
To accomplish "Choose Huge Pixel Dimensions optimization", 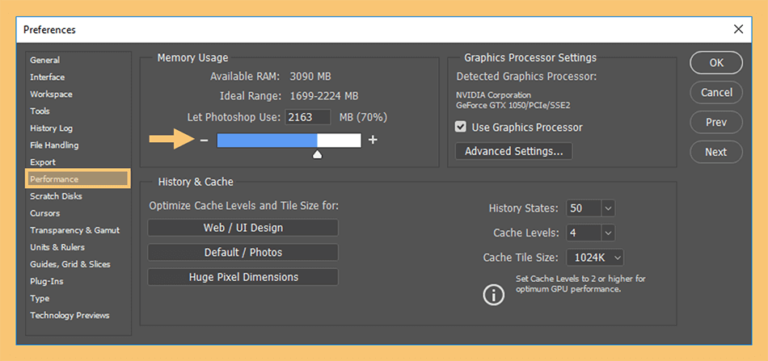I will pos(243,277).
